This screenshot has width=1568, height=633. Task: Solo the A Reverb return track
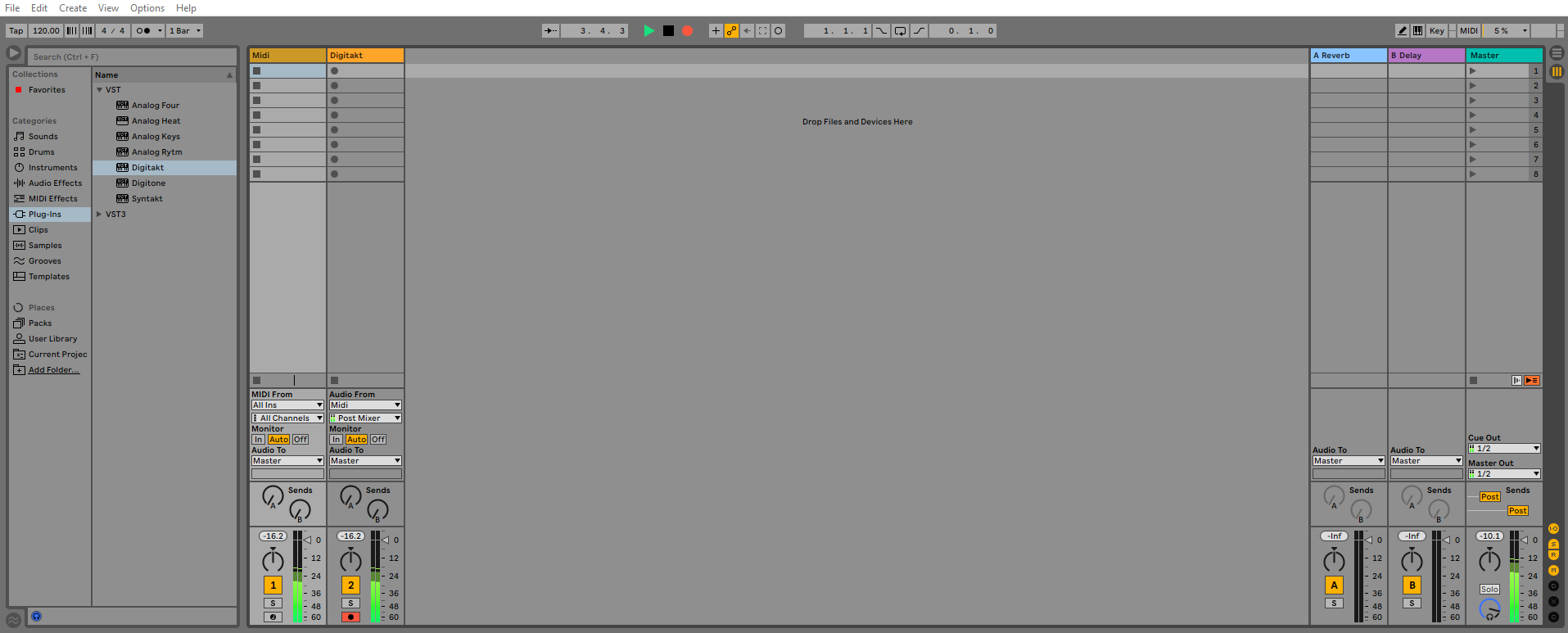(x=1334, y=604)
